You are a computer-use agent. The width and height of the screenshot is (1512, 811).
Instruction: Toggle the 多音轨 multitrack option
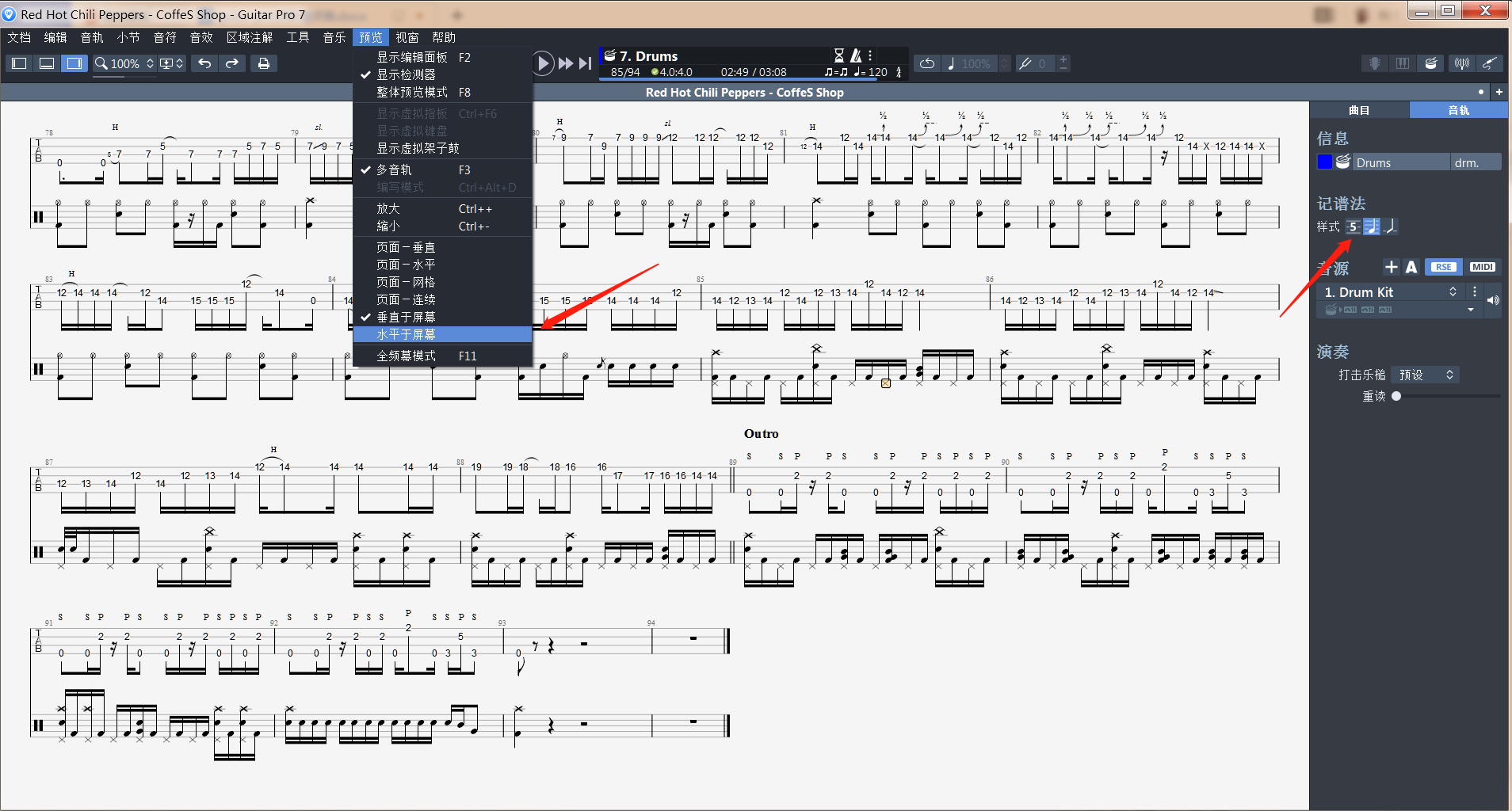[394, 170]
